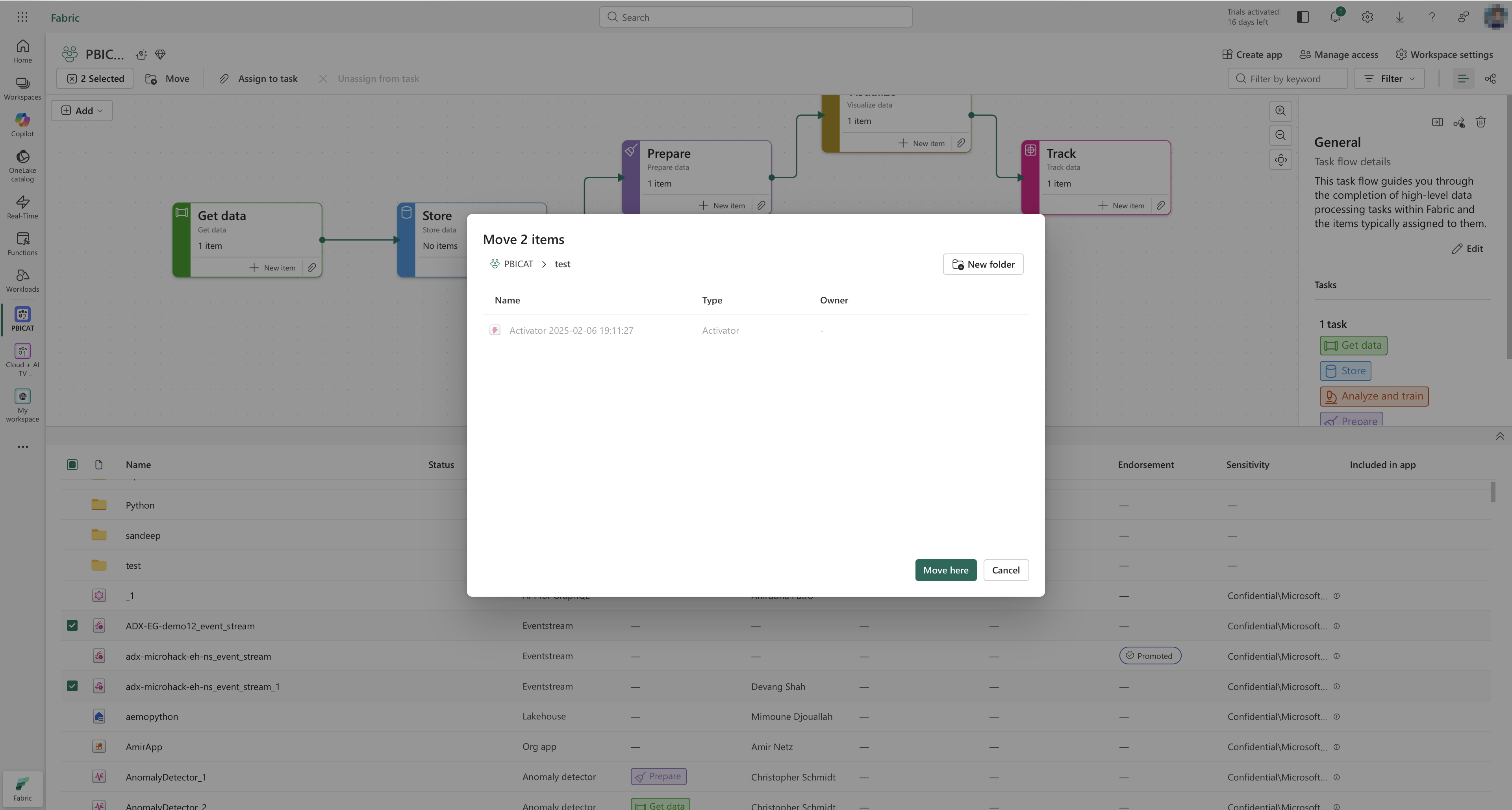1512x810 pixels.
Task: Click the Move here button
Action: click(x=945, y=570)
